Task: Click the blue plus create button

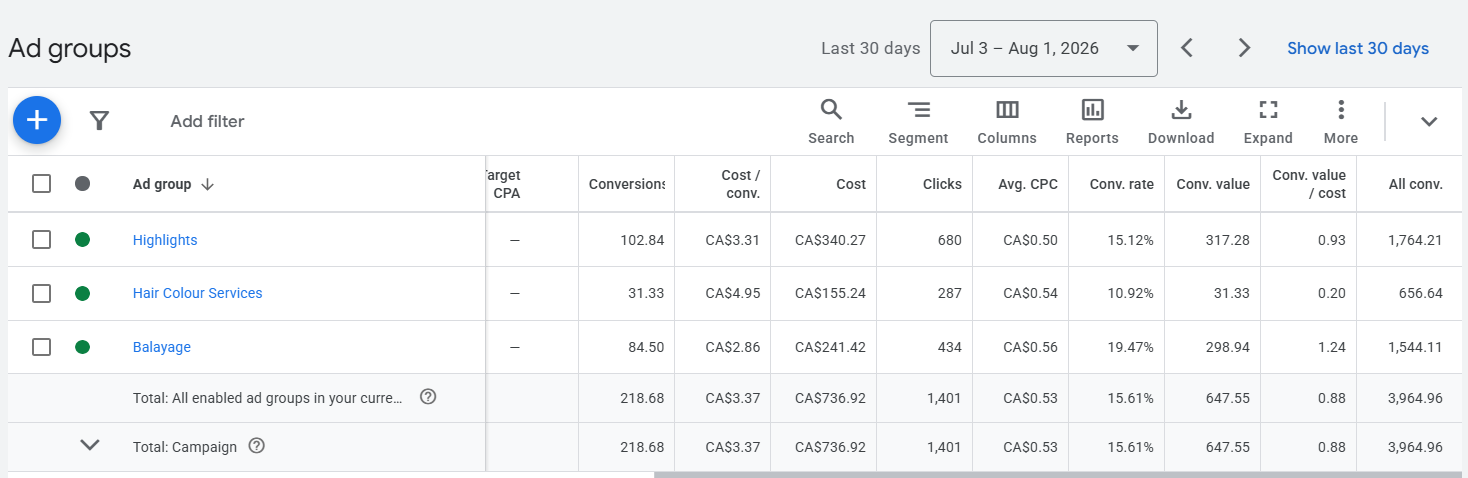Action: pos(37,121)
